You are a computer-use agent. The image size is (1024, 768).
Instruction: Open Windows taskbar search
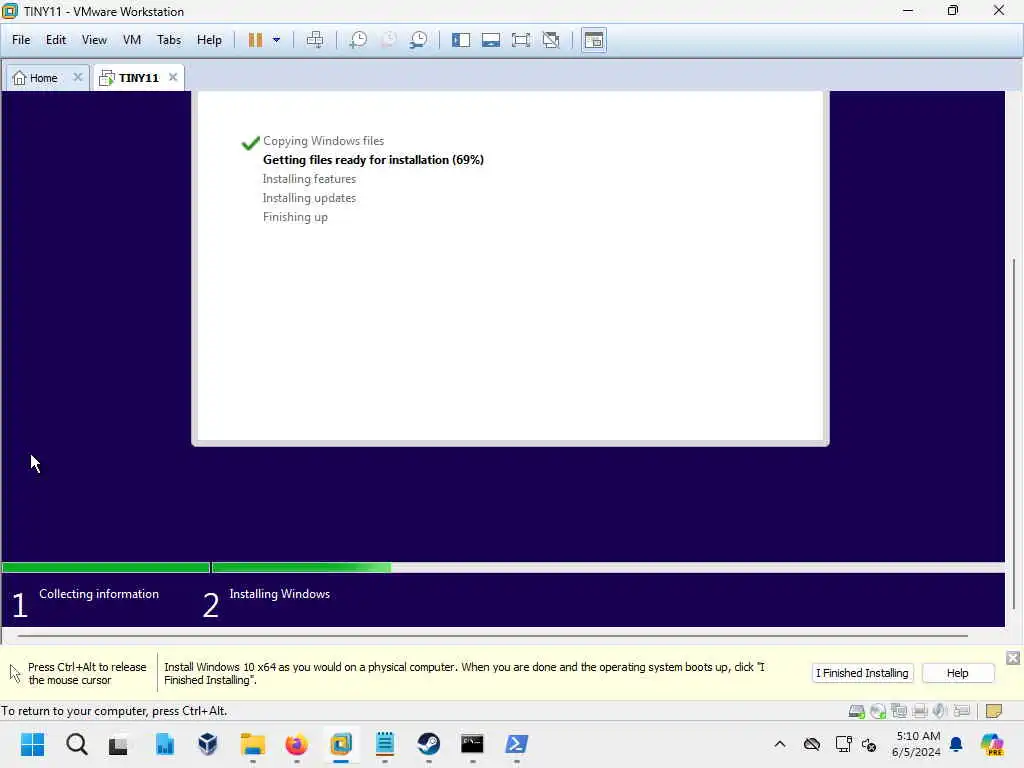click(76, 744)
